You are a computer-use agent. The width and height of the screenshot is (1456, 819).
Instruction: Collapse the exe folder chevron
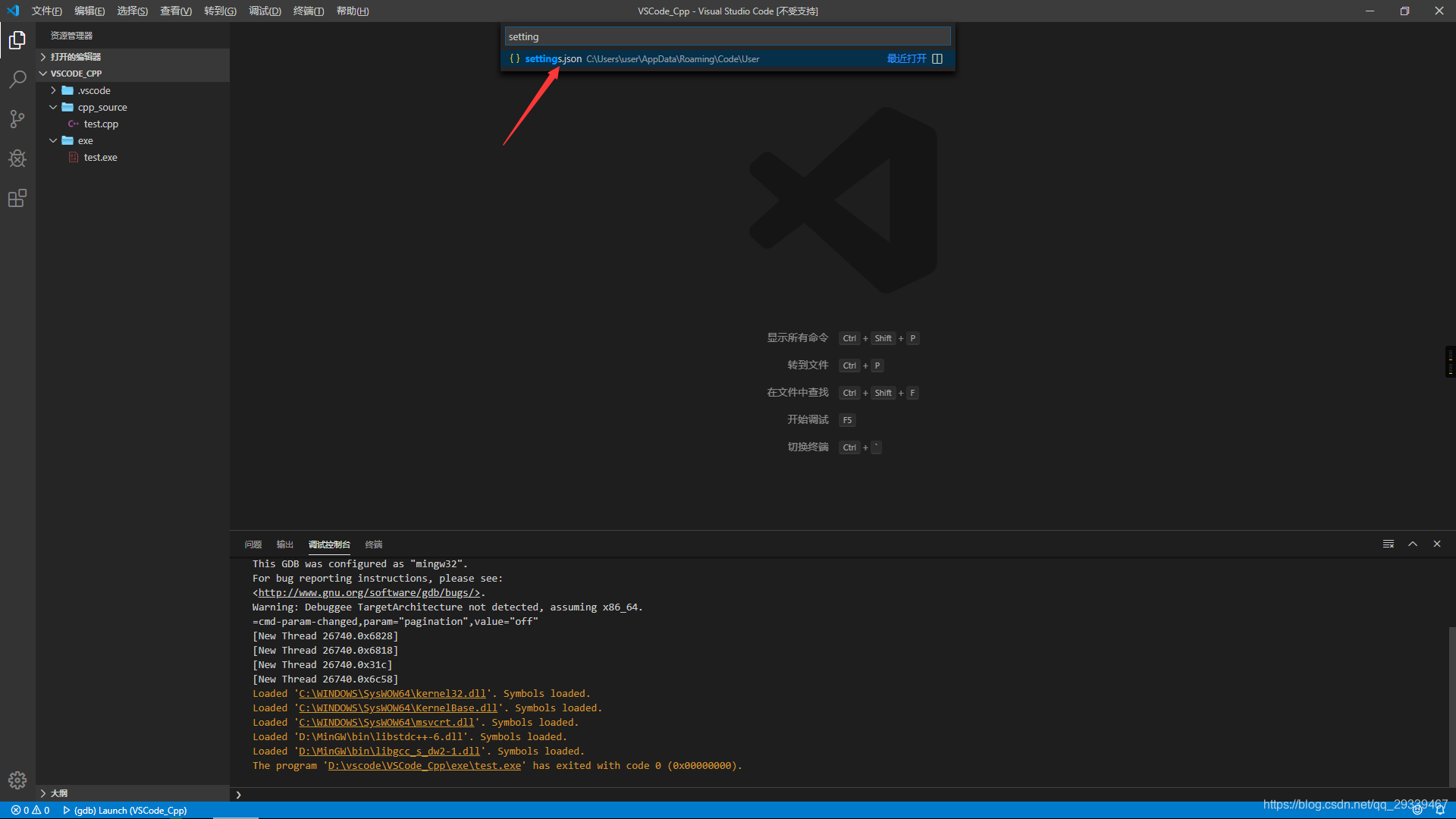pyautogui.click(x=53, y=140)
